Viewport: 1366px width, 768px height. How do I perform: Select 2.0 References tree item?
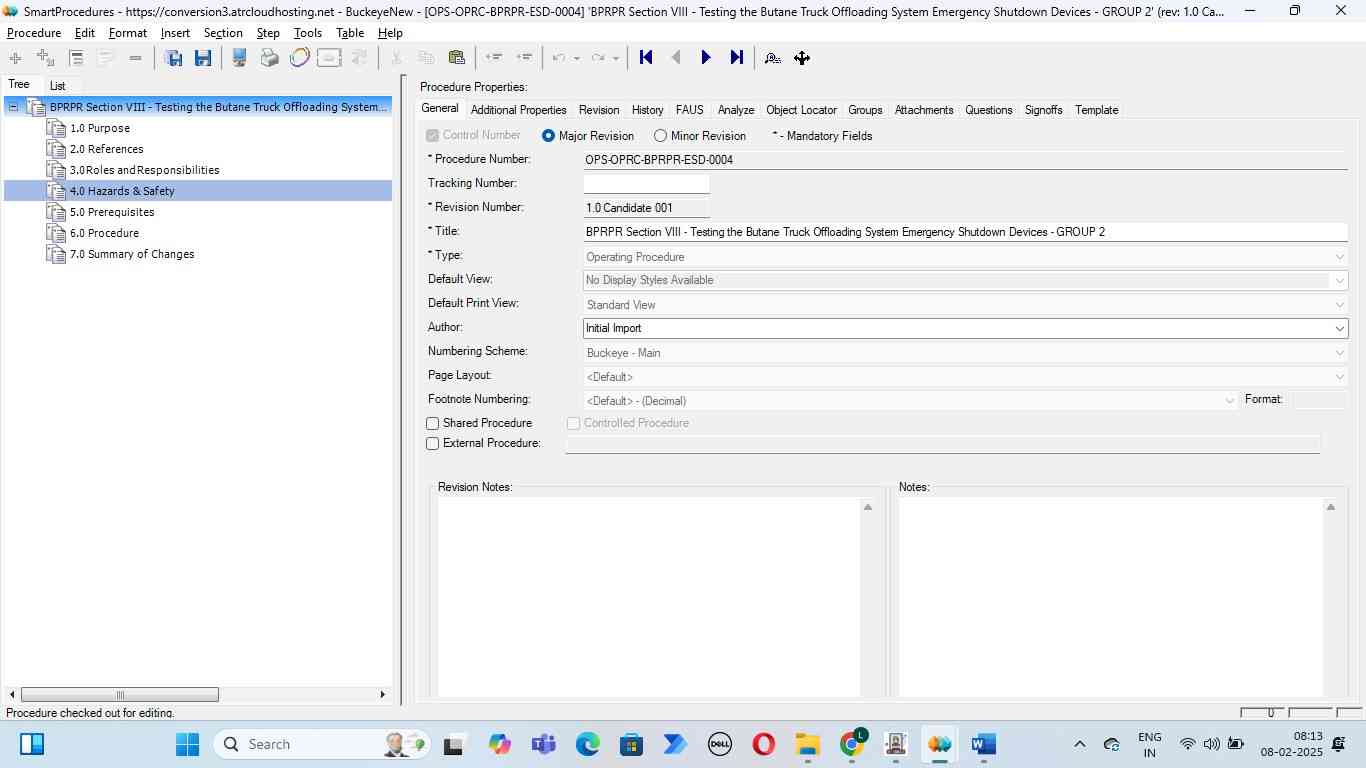coord(107,149)
